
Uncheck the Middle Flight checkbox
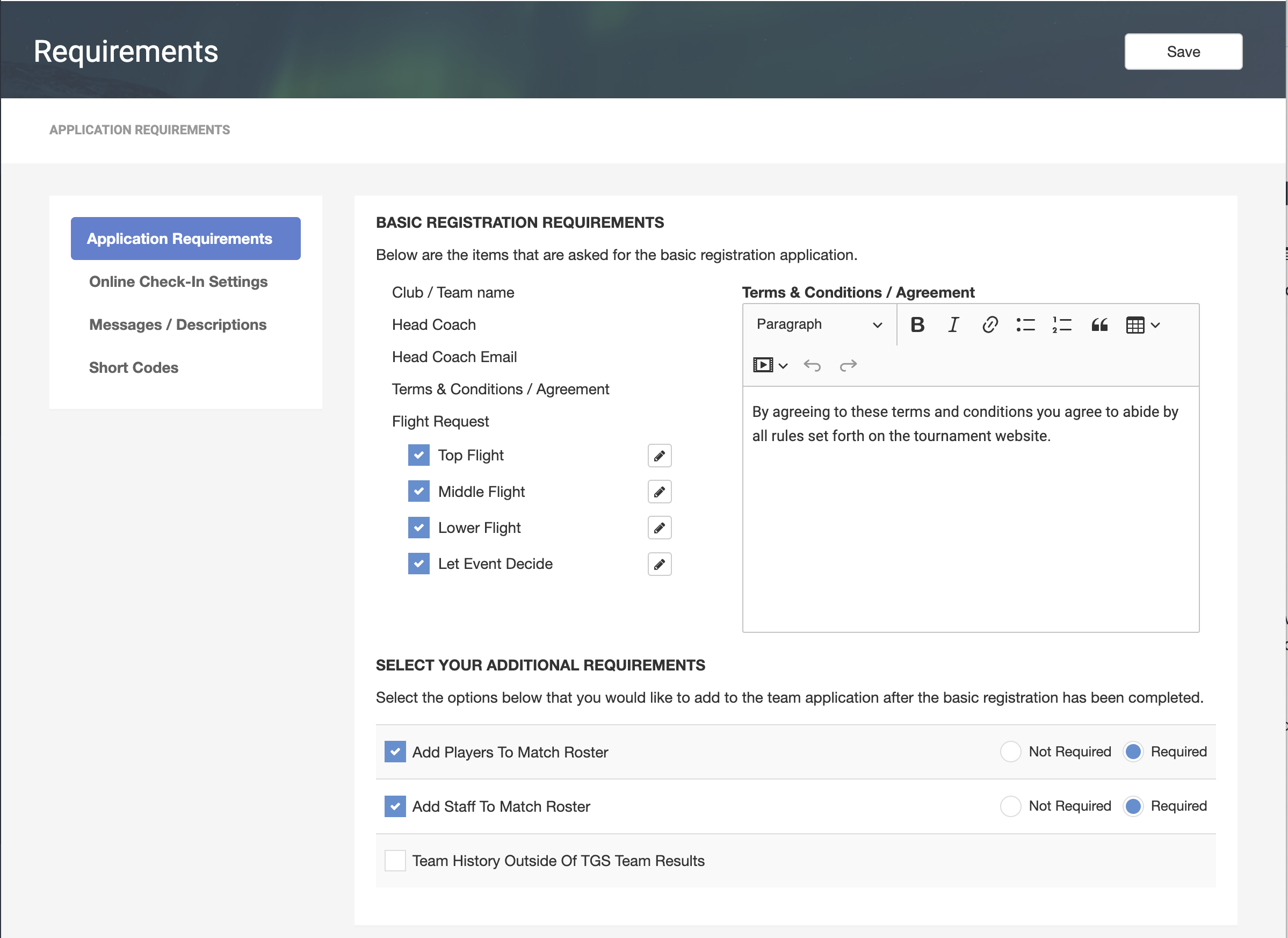(x=418, y=491)
